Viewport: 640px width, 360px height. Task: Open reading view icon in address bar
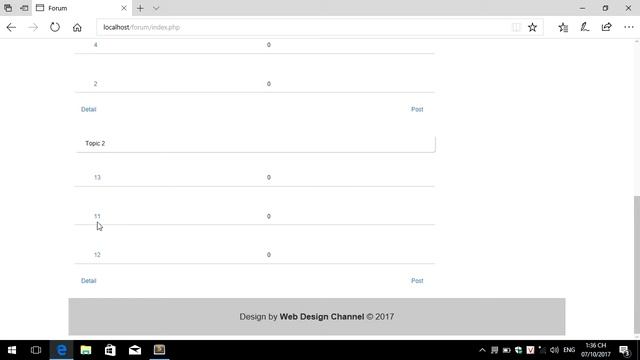pyautogui.click(x=516, y=27)
